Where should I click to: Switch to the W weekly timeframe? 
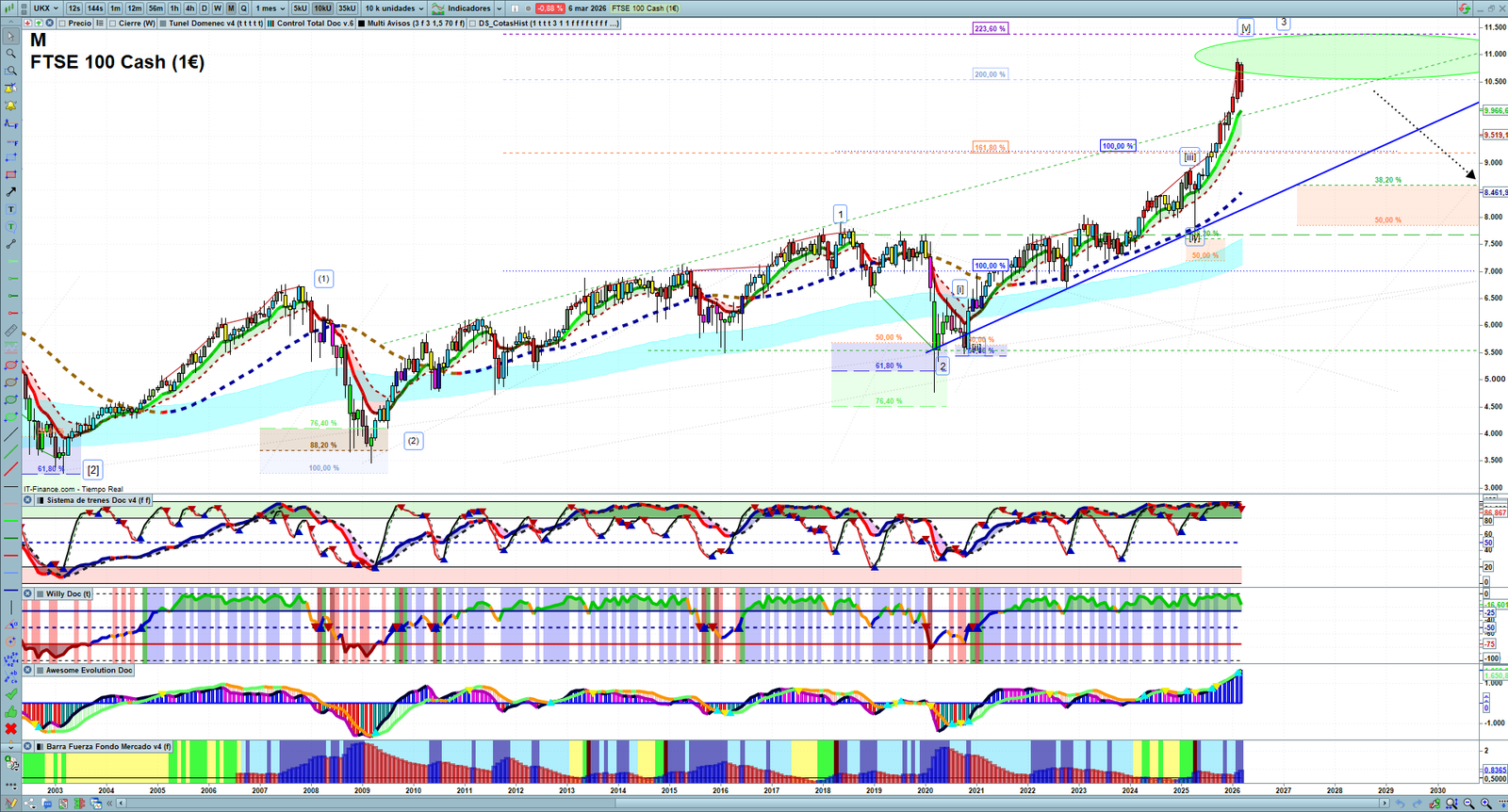tap(217, 8)
